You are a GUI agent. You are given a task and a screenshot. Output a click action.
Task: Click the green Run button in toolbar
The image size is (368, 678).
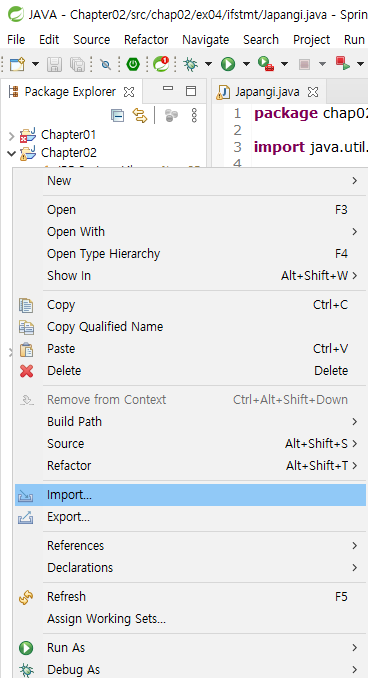tap(228, 64)
